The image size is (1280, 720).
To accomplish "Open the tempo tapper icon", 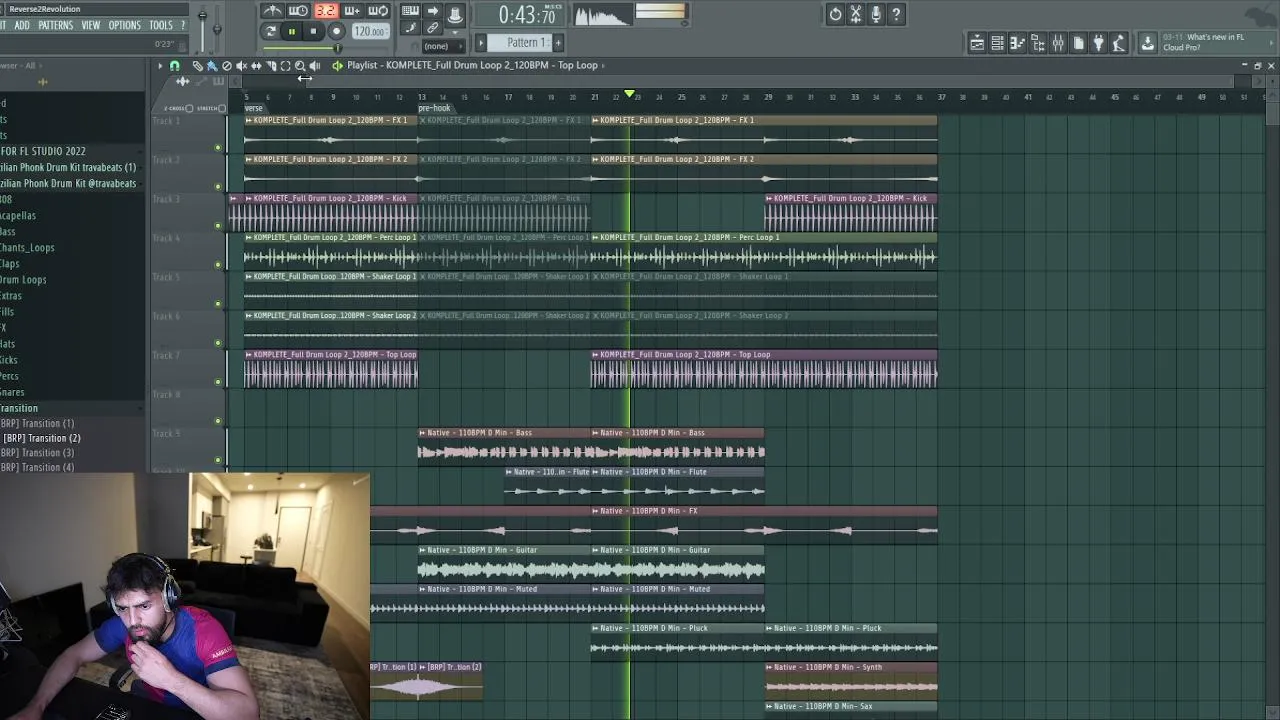I will [x=1119, y=43].
